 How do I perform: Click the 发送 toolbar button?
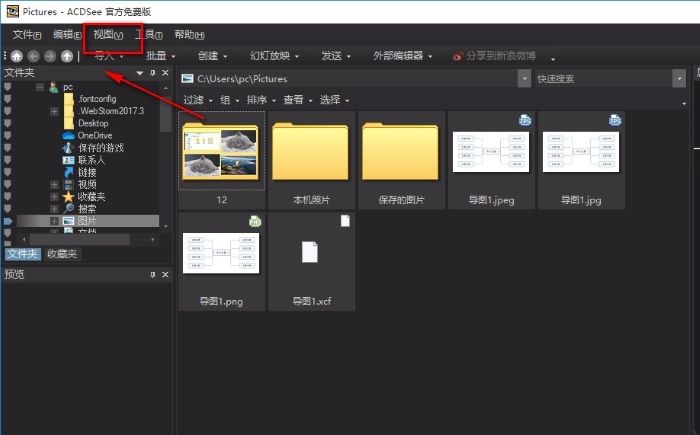click(336, 56)
